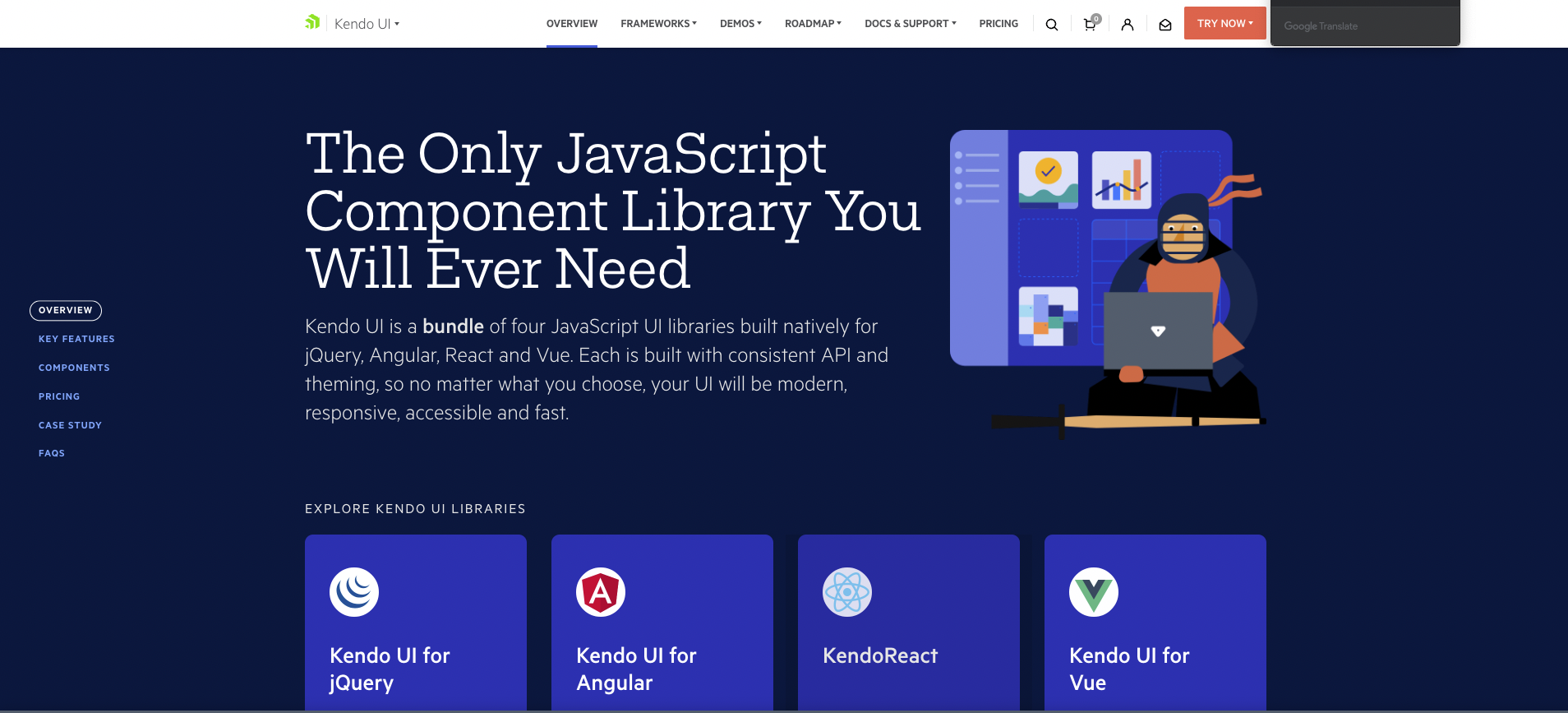
Task: Click the jQuery logo icon
Action: point(354,592)
